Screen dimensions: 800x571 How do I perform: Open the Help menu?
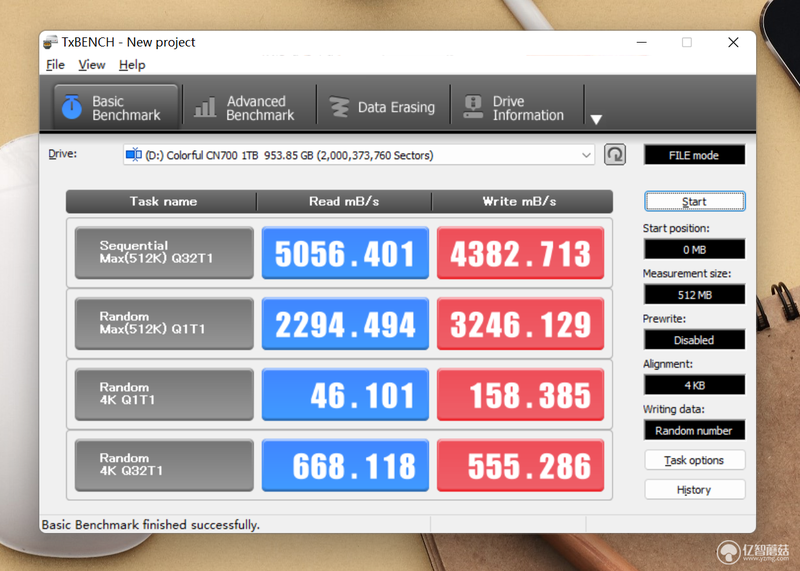pos(132,65)
